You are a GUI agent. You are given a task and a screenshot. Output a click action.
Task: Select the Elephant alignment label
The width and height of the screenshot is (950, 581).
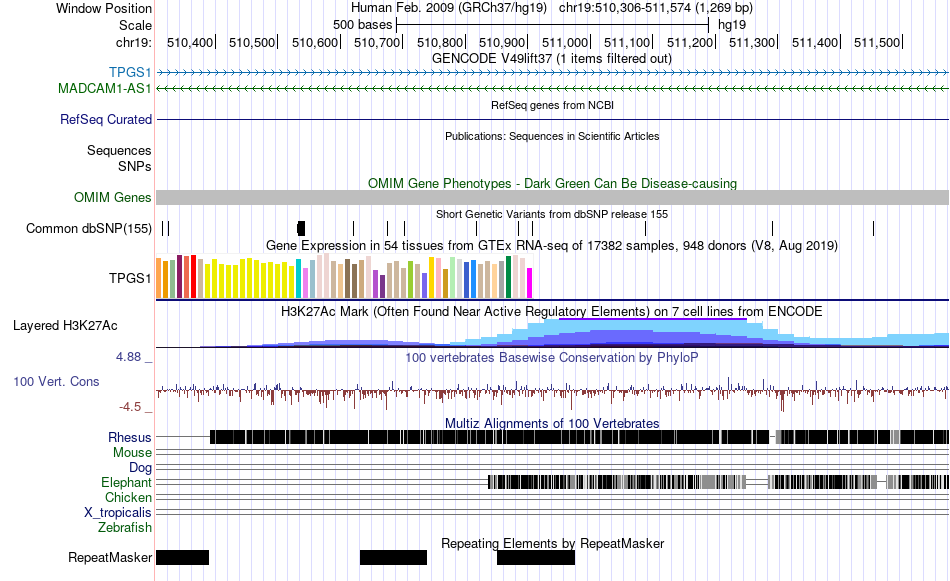126,482
